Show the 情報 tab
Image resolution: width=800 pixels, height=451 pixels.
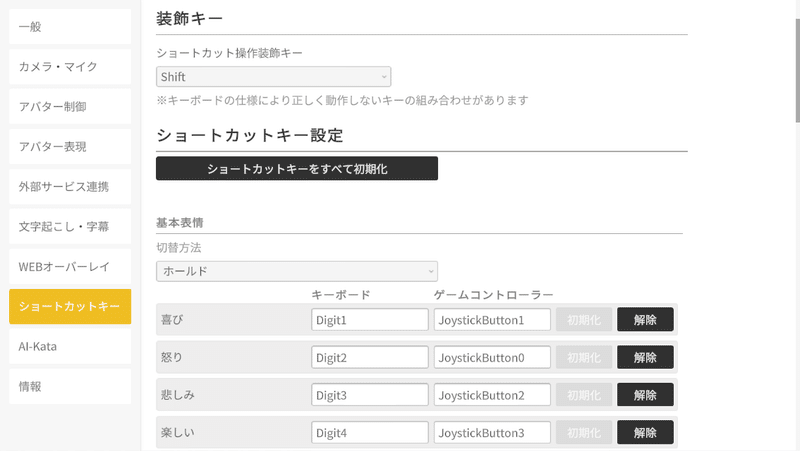(x=70, y=385)
